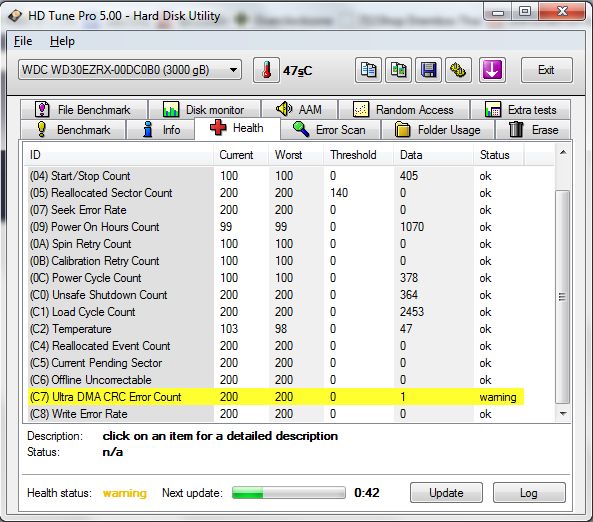Select the File Benchmark tab
Screen dimensions: 593x522
click(84, 110)
